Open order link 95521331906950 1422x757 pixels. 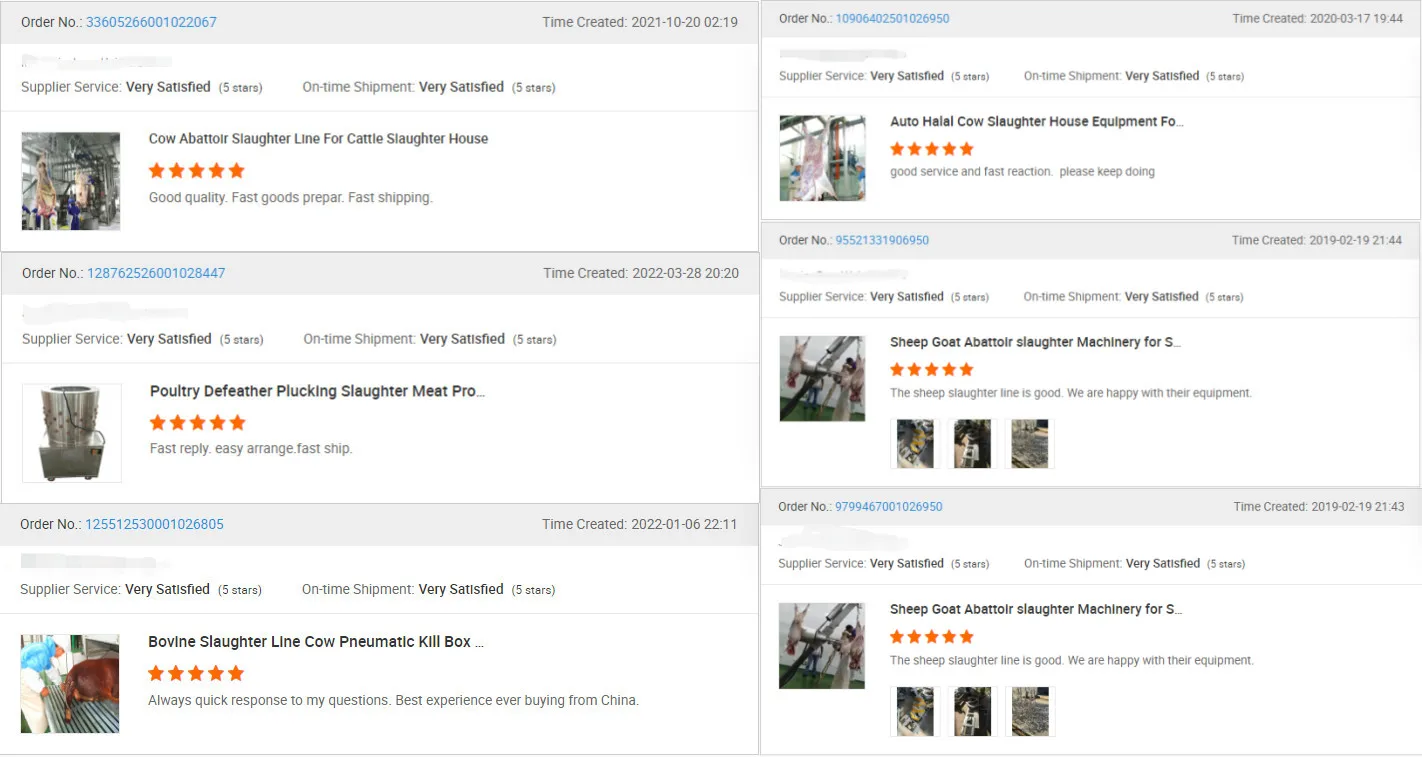(882, 240)
